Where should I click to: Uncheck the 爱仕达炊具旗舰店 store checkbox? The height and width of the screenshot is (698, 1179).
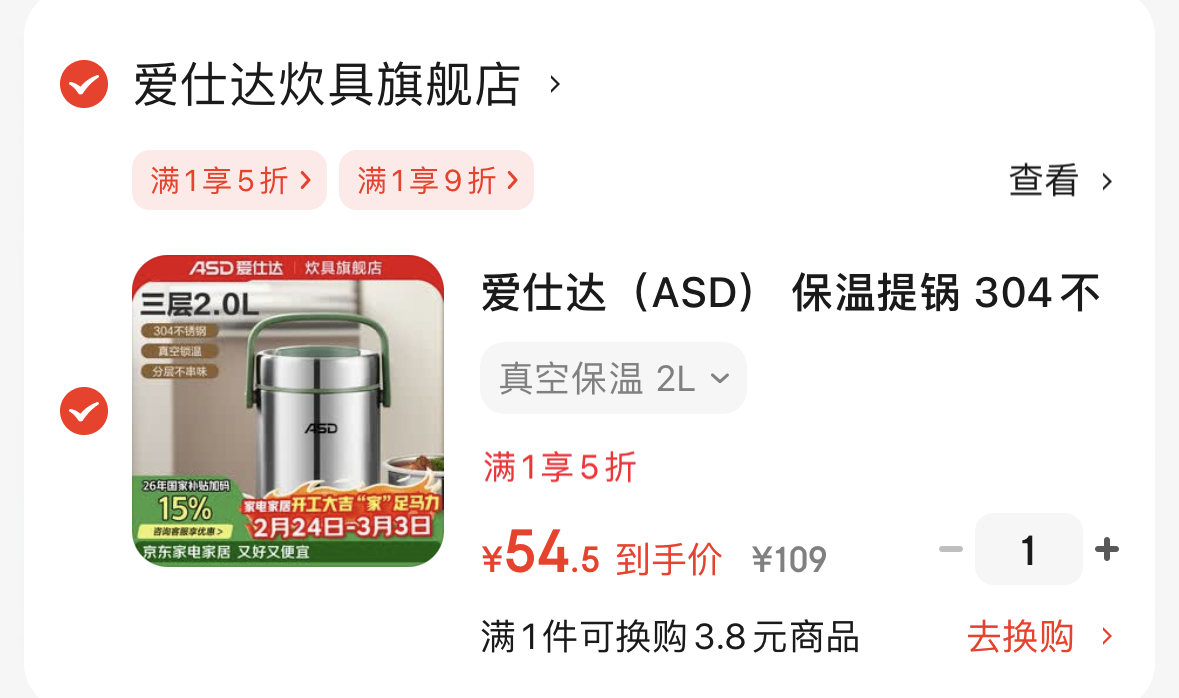click(83, 84)
